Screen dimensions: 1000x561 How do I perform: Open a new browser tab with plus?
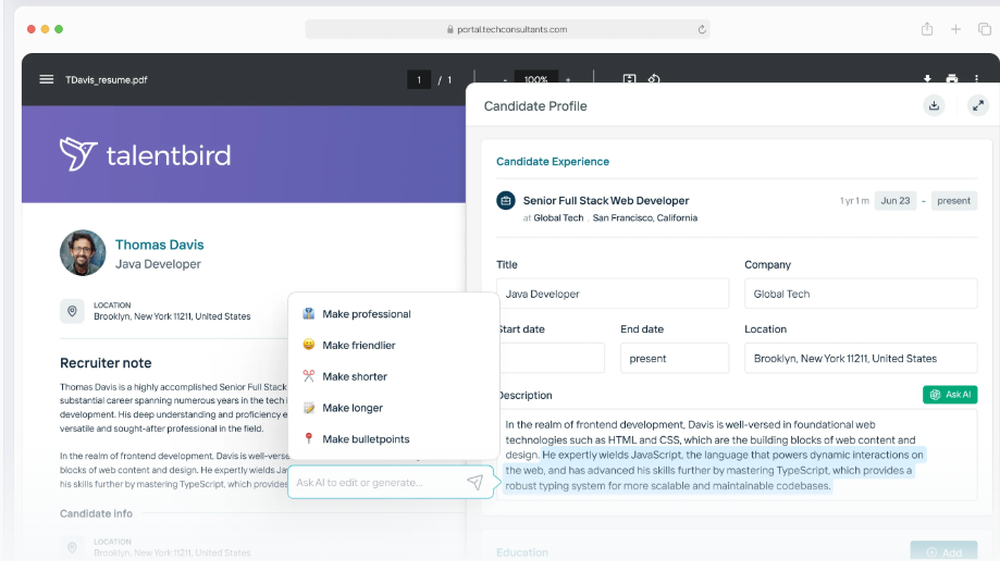click(955, 29)
